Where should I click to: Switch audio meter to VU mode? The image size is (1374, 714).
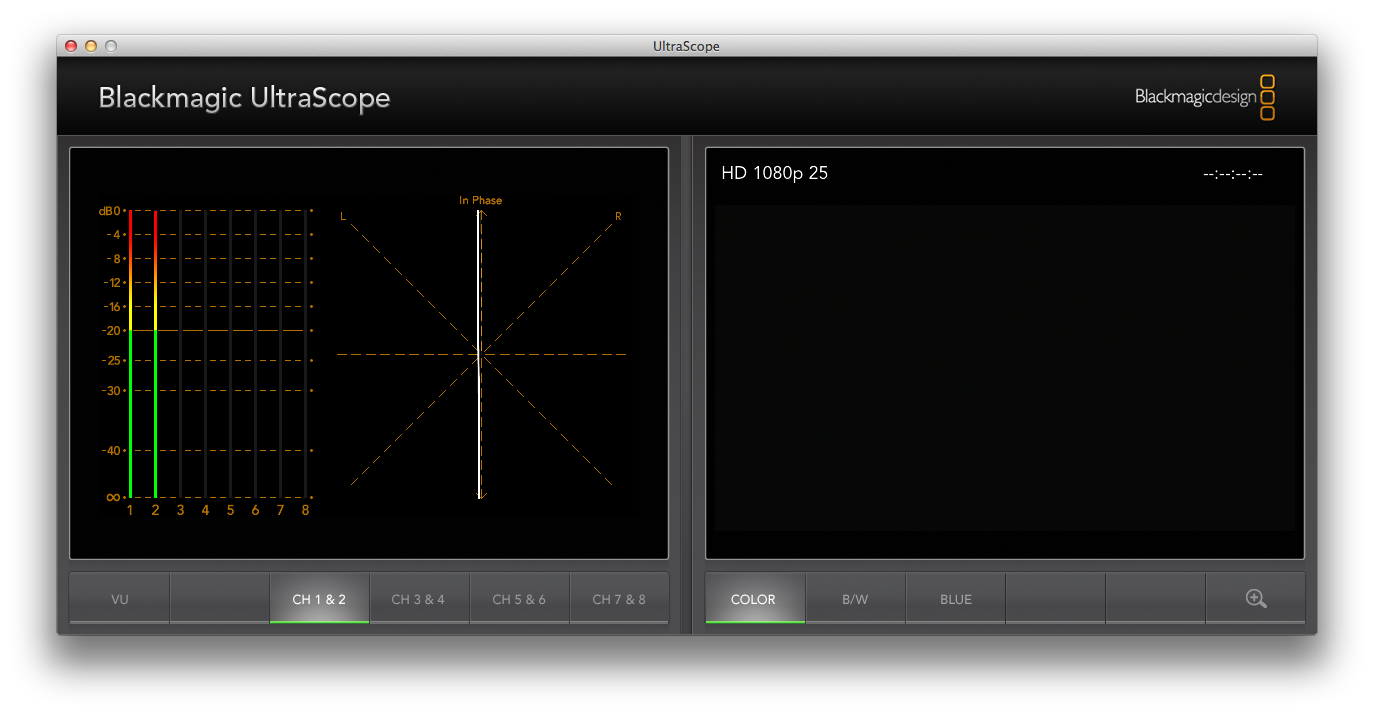(x=120, y=598)
